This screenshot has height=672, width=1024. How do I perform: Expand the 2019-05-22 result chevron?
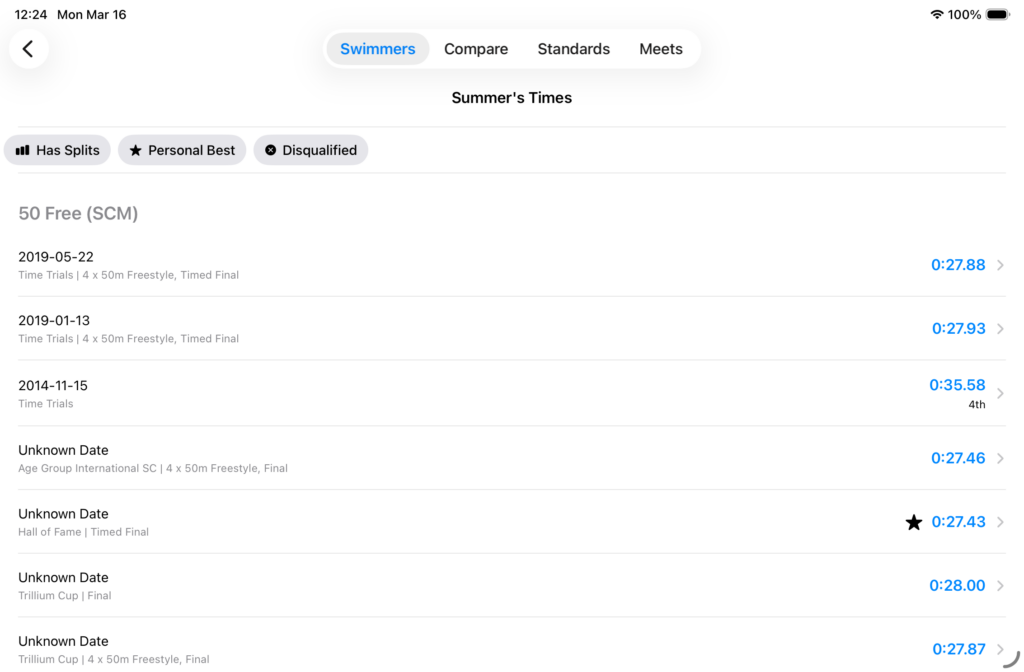1000,265
